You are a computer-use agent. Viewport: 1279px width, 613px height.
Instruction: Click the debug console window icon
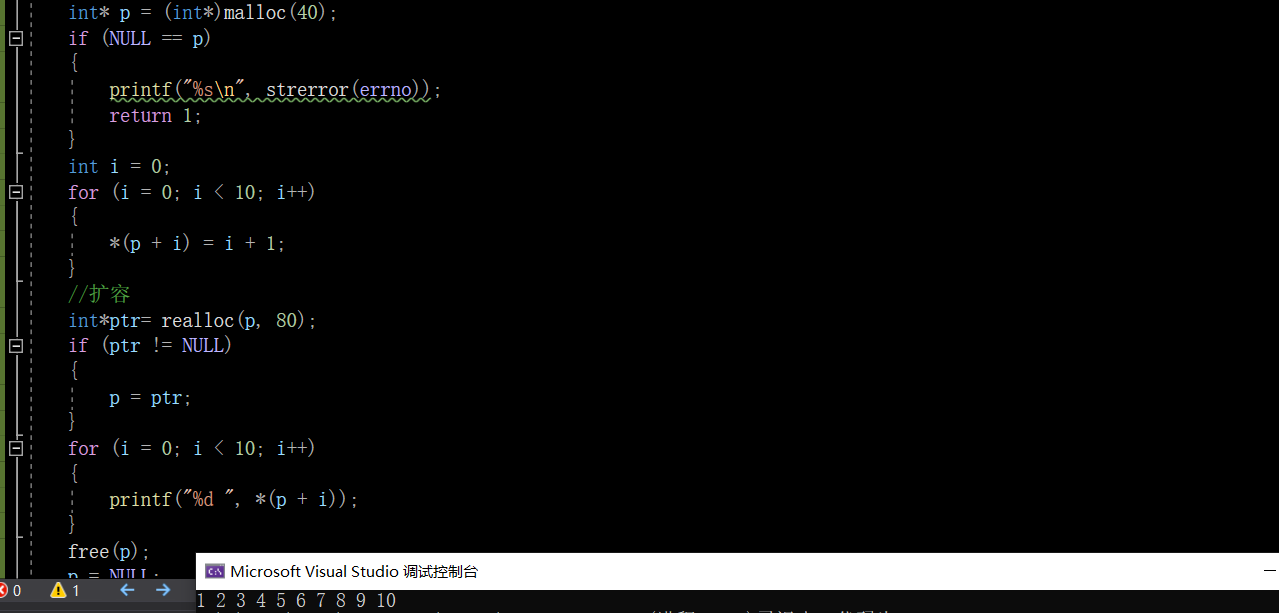click(x=214, y=571)
